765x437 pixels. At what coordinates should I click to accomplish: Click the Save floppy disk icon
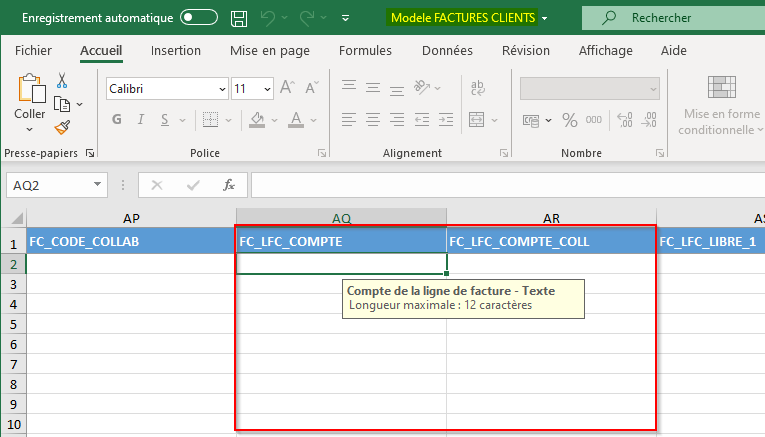(x=239, y=19)
